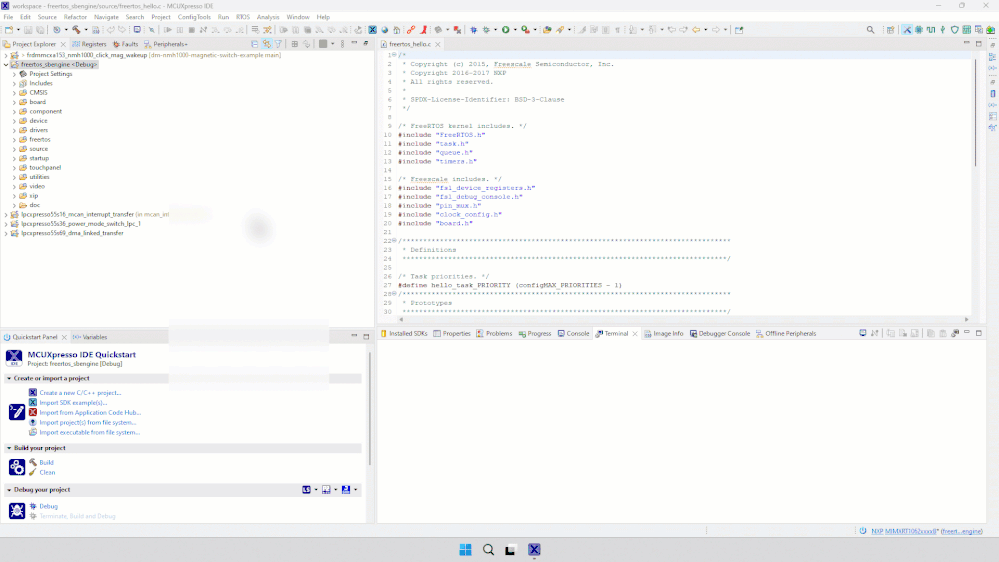This screenshot has width=999, height=562.
Task: Switch to the Image Info tab
Action: [663, 333]
